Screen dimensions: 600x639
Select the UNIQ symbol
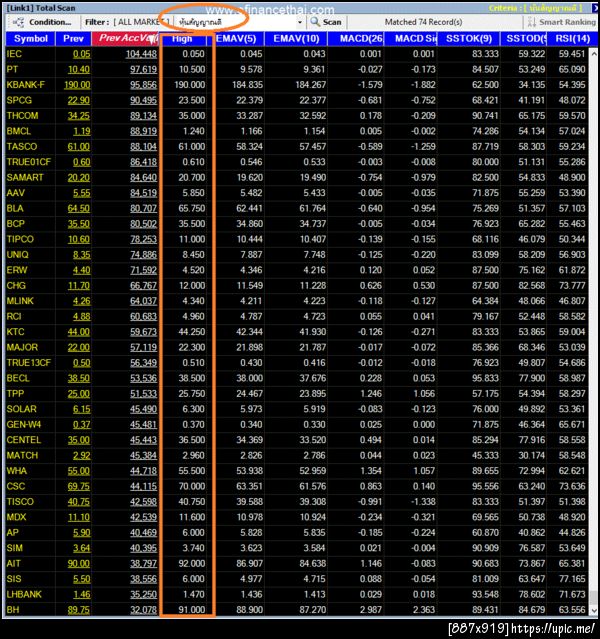[18, 255]
